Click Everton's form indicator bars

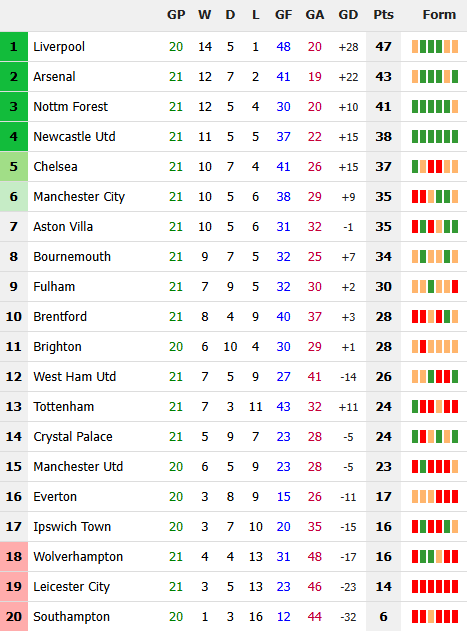pyautogui.click(x=435, y=497)
